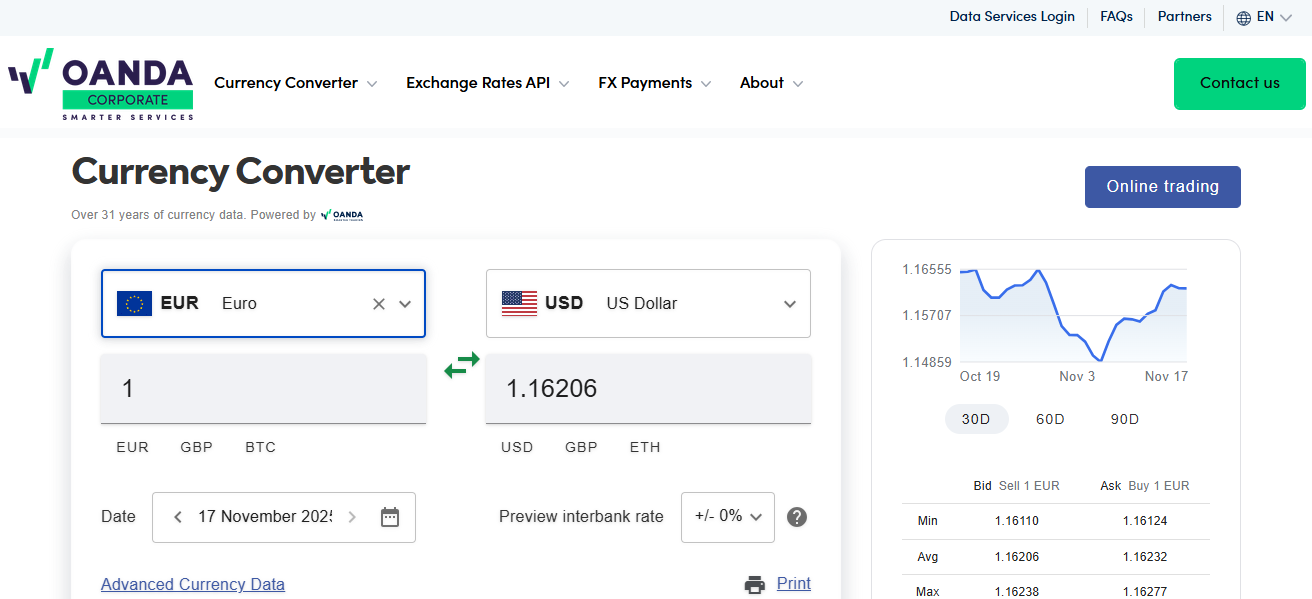Click the Contact us button
The height and width of the screenshot is (599, 1312).
(x=1239, y=83)
